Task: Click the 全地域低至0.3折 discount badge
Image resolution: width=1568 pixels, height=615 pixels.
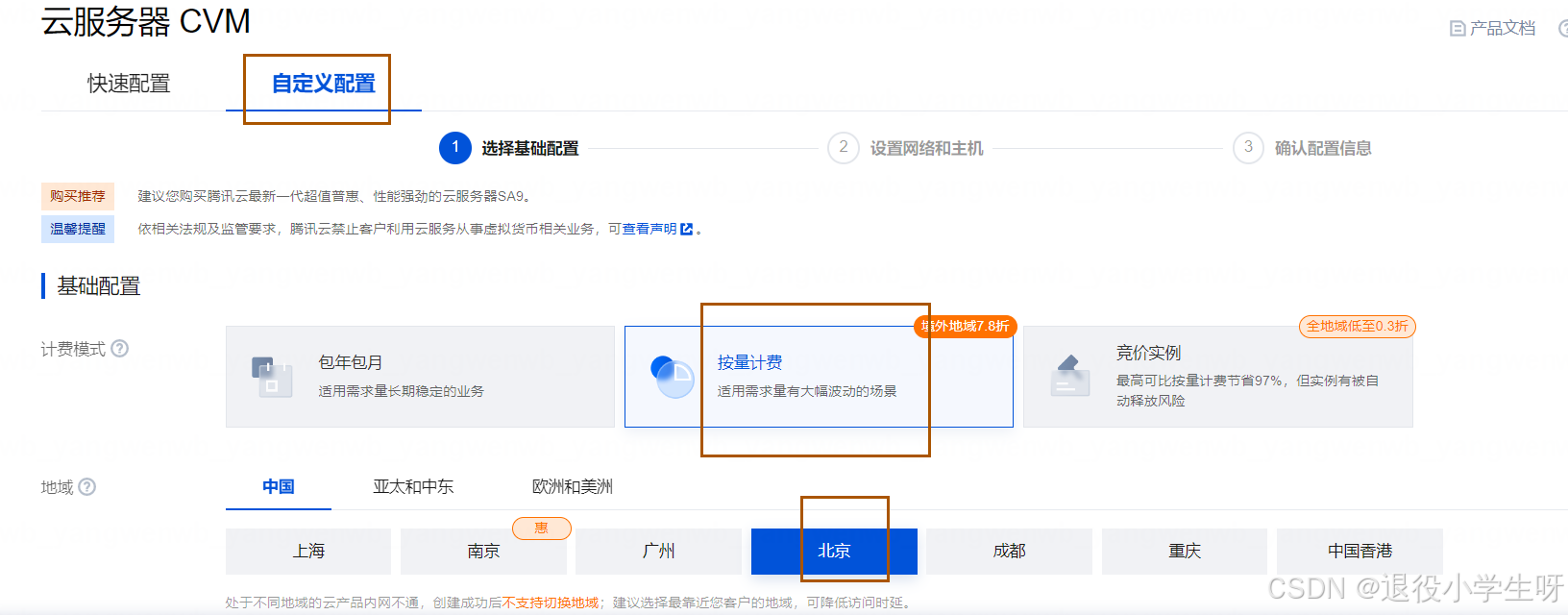Action: pyautogui.click(x=1357, y=327)
